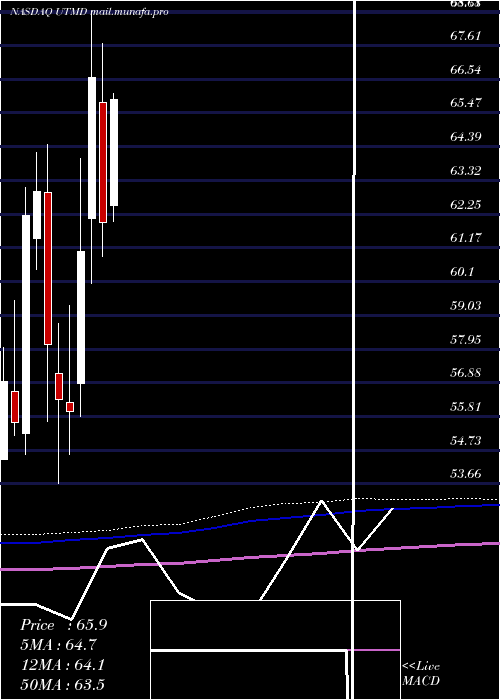Click the 54.73 price axis label
This screenshot has width=500, height=700.
(466, 441)
